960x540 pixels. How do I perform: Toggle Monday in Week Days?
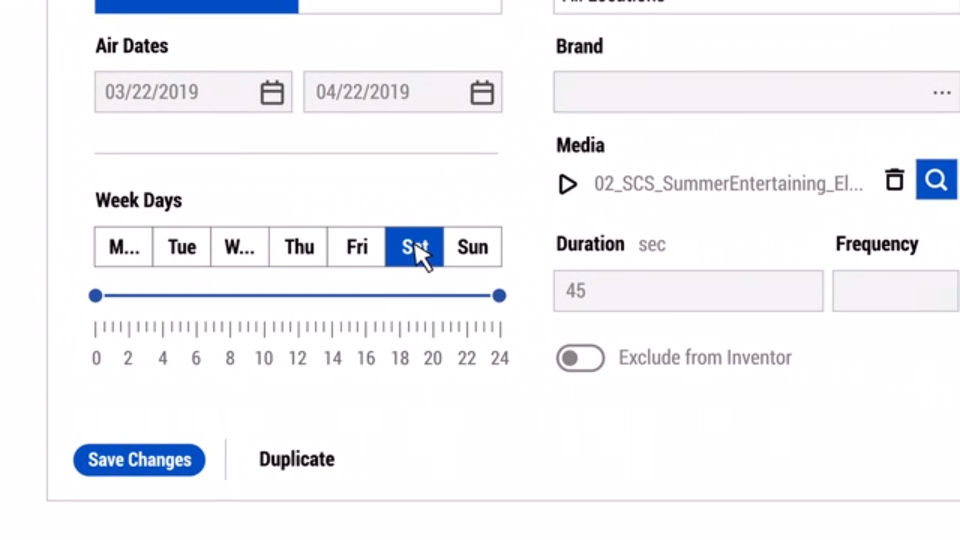click(x=124, y=247)
